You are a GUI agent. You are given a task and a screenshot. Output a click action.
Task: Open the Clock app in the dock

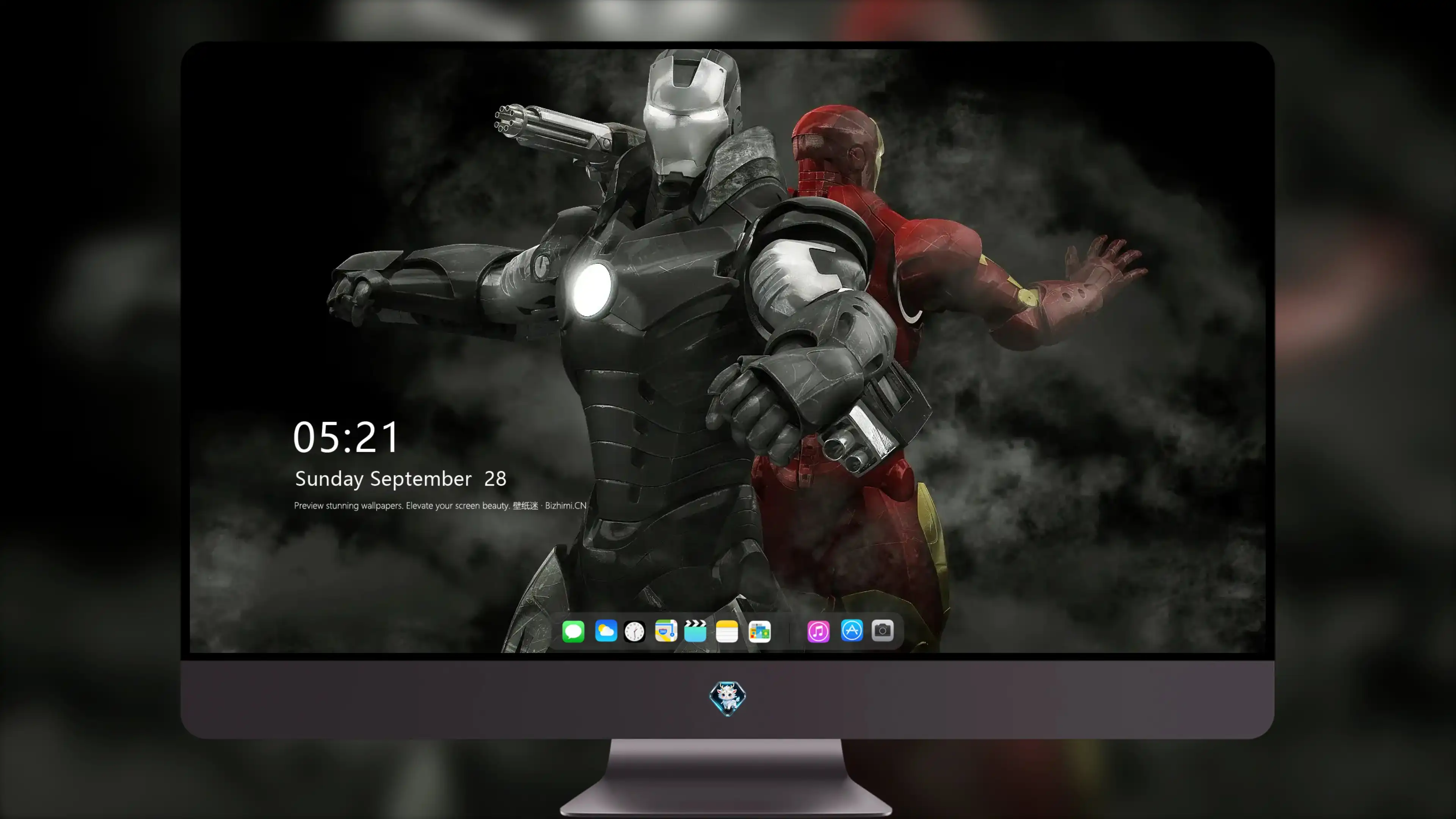tap(635, 631)
